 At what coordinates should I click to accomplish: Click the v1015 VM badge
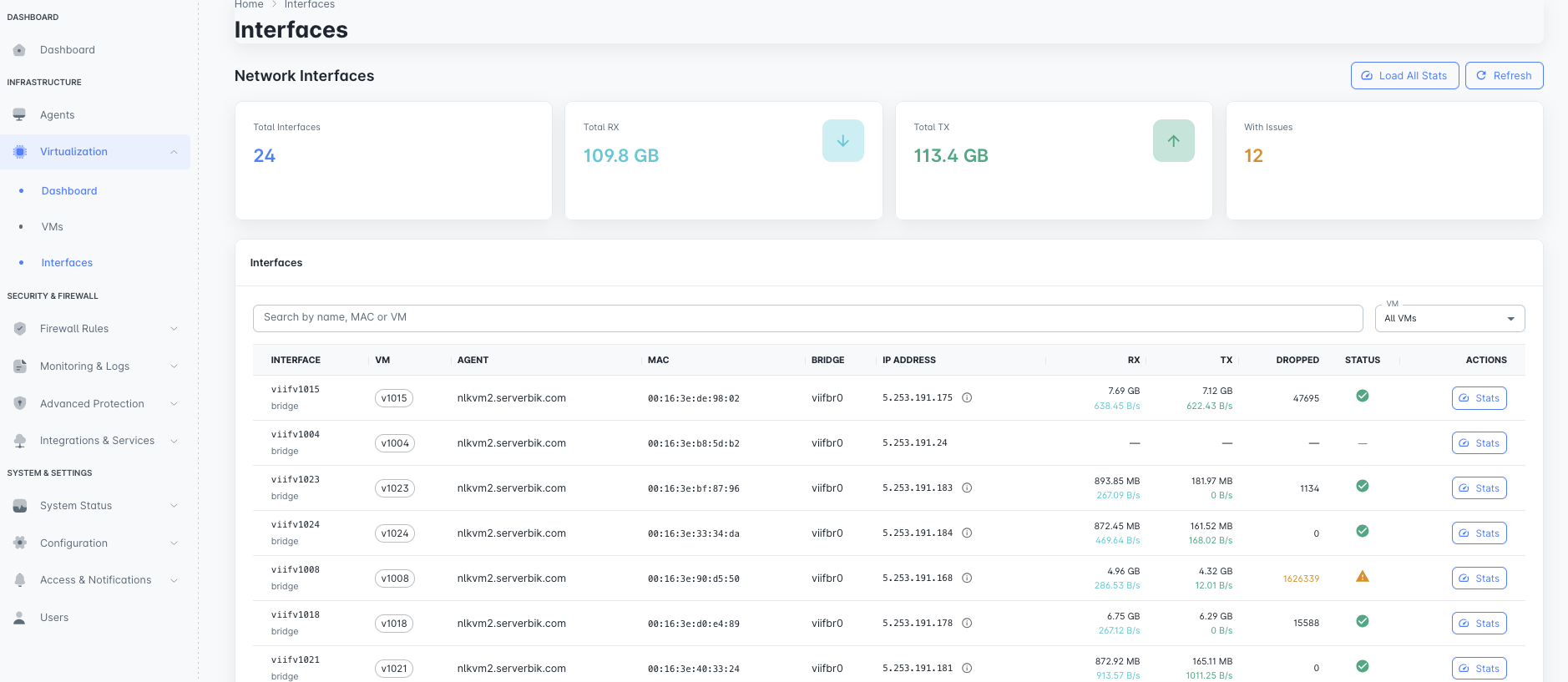point(394,398)
